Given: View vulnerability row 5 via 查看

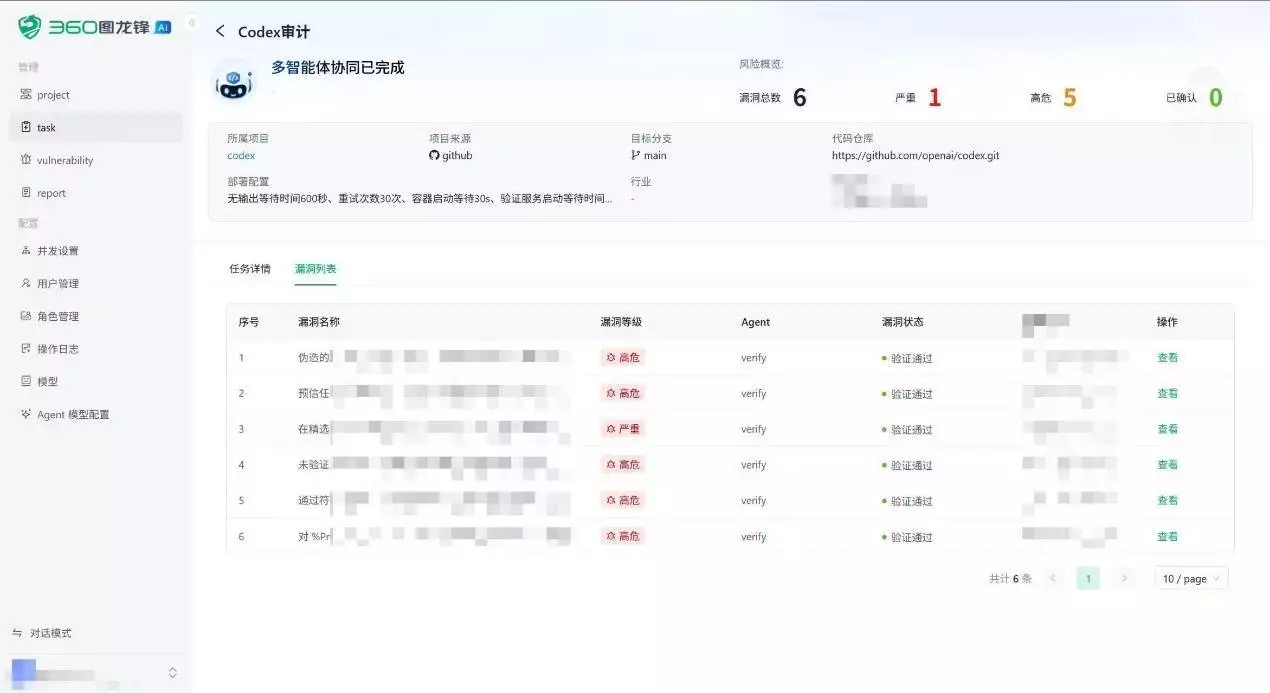Looking at the screenshot, I should pos(1167,501).
